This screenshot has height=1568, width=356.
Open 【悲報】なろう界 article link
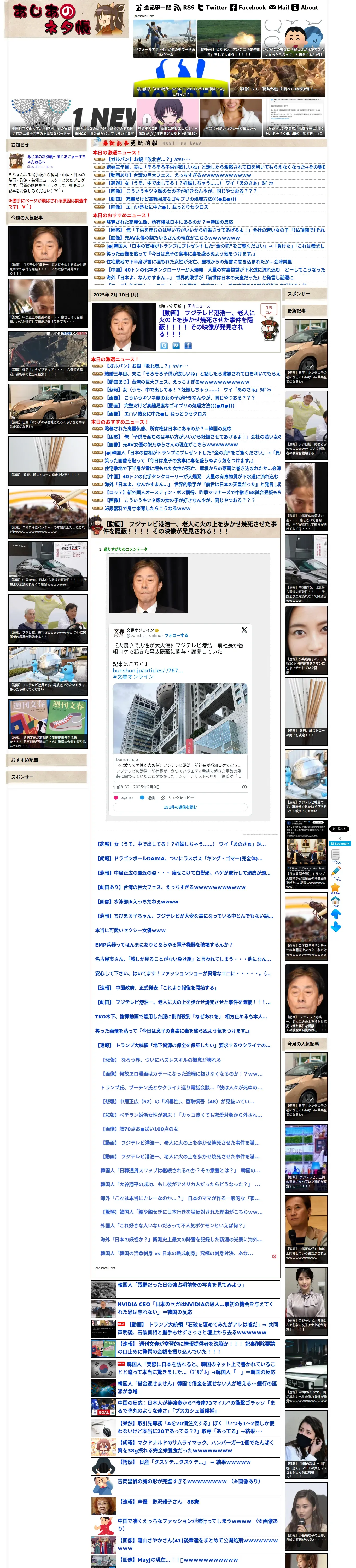(161, 1060)
